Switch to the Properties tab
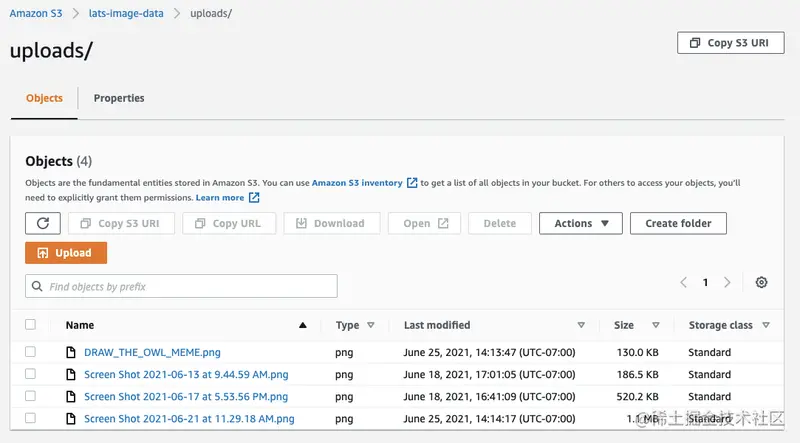 (119, 98)
